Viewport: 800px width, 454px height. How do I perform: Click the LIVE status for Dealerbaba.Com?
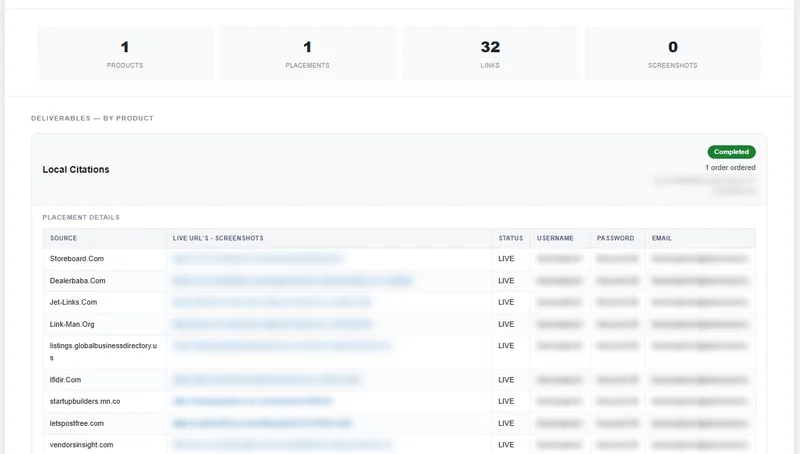pos(506,281)
